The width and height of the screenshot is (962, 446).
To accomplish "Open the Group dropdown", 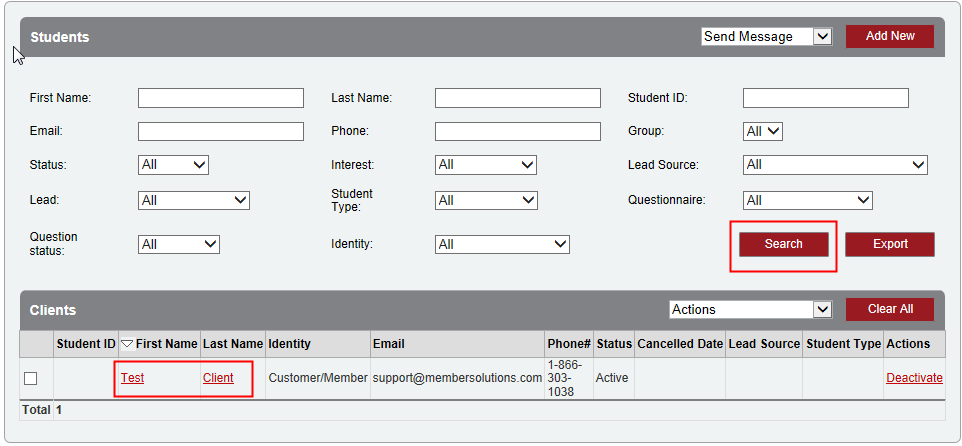I will pyautogui.click(x=762, y=131).
